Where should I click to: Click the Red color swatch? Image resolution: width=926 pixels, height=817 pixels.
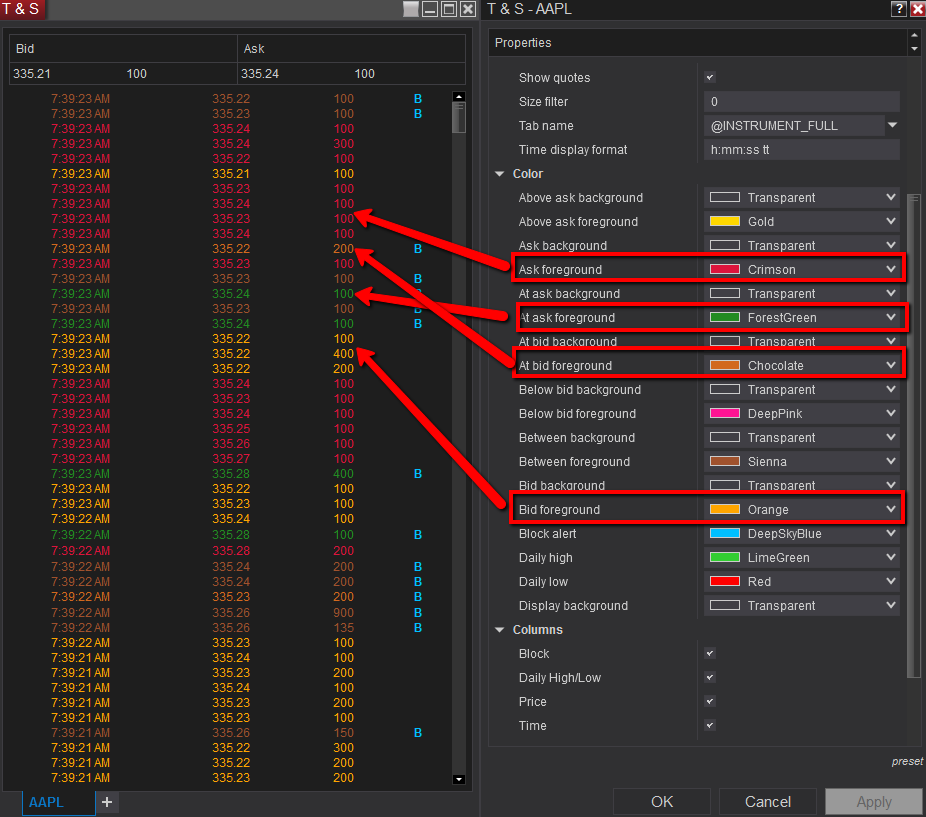(725, 581)
